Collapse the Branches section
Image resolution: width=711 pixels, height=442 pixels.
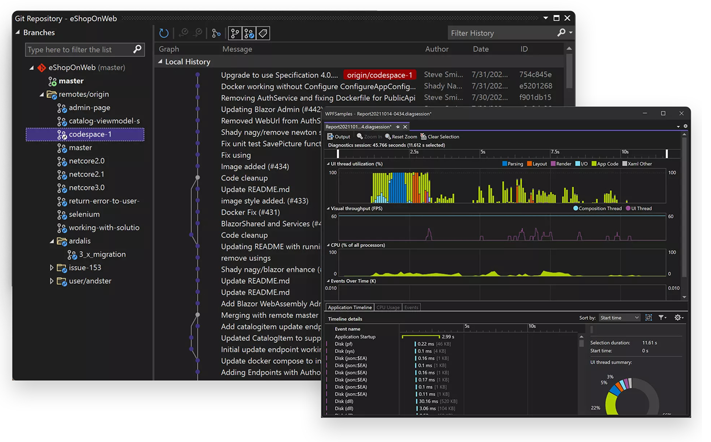18,33
